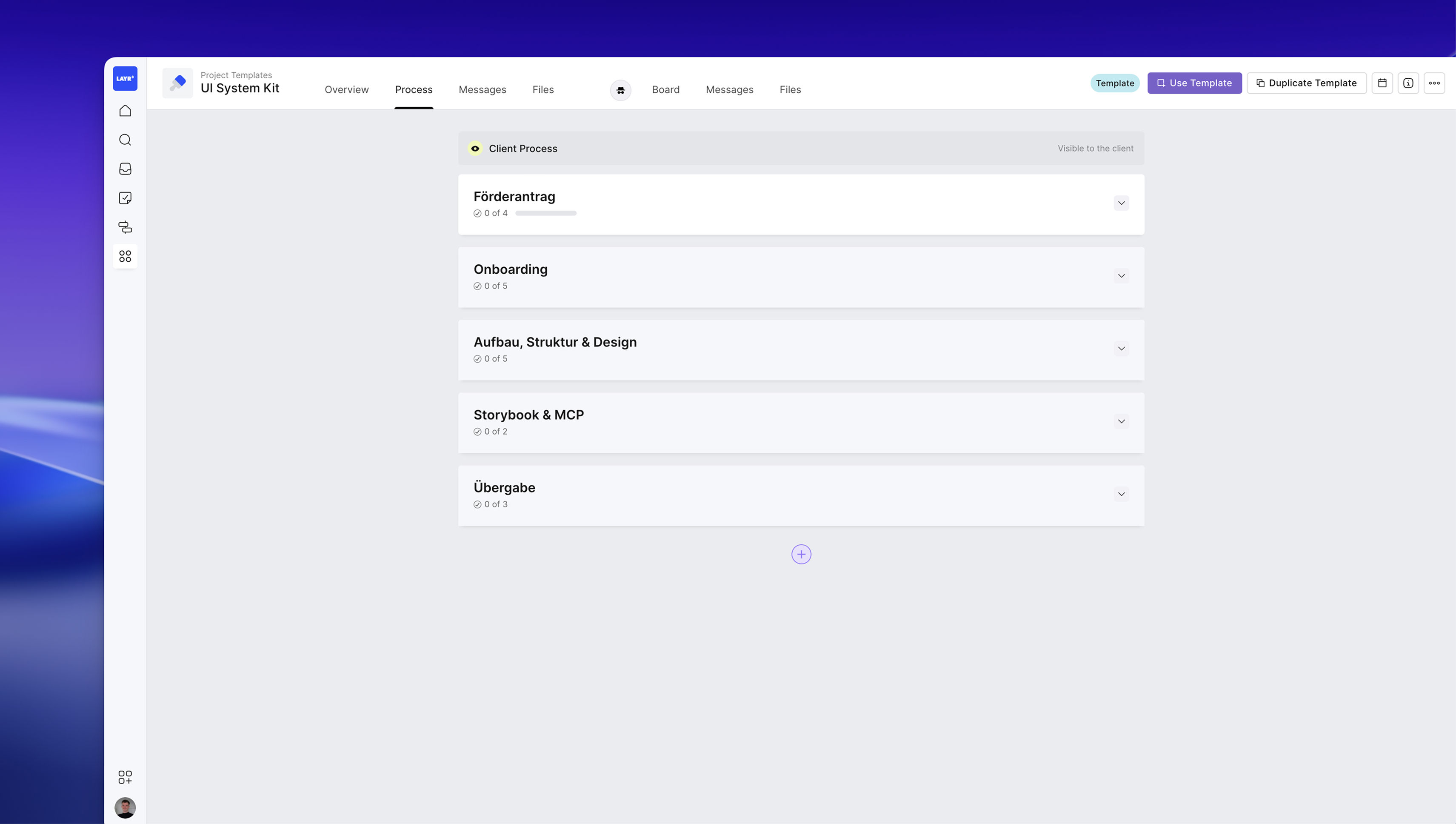Expand the Storybook & MCP chevron

[x=1121, y=421]
